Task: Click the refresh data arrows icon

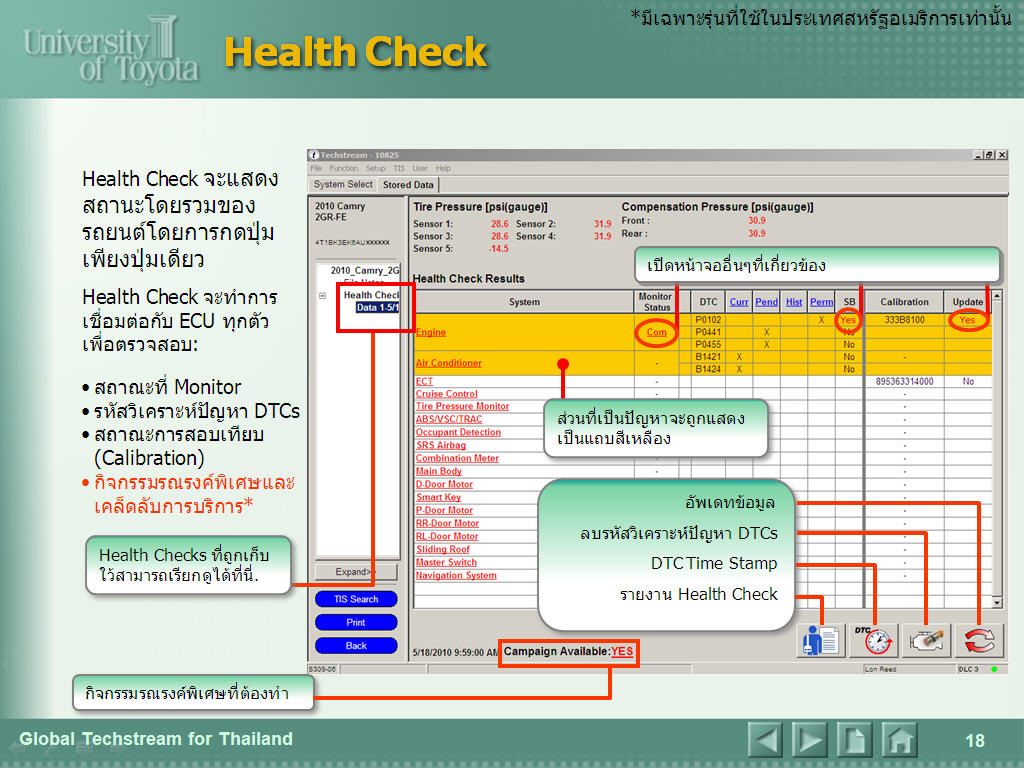Action: pyautogui.click(x=980, y=641)
